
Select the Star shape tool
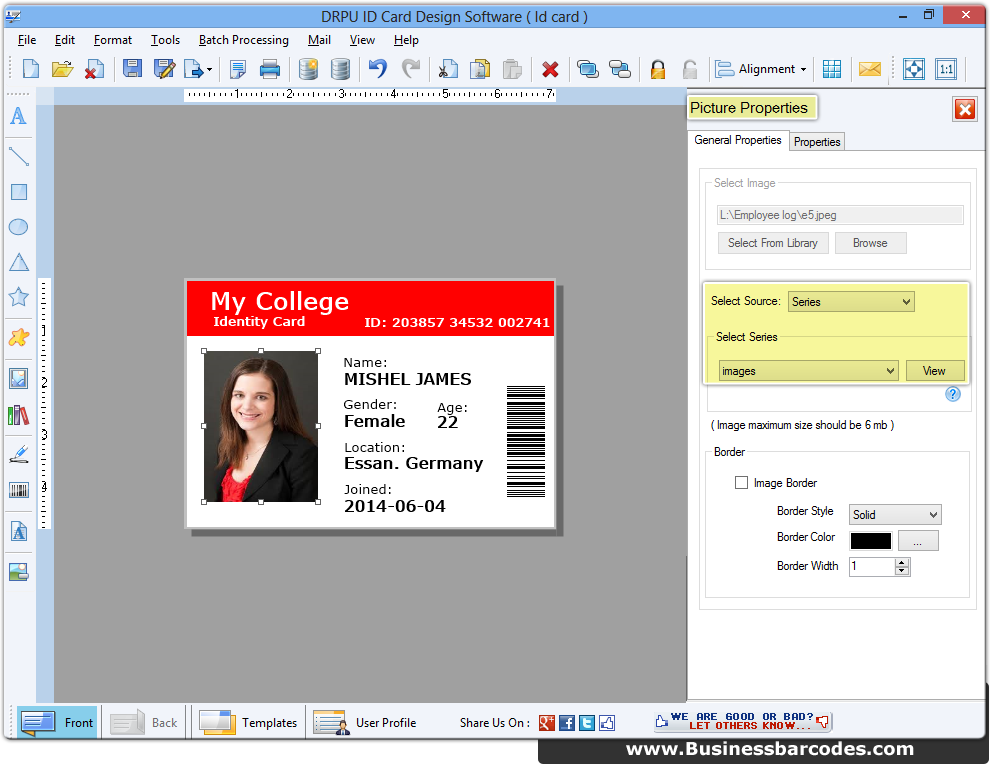coord(17,295)
